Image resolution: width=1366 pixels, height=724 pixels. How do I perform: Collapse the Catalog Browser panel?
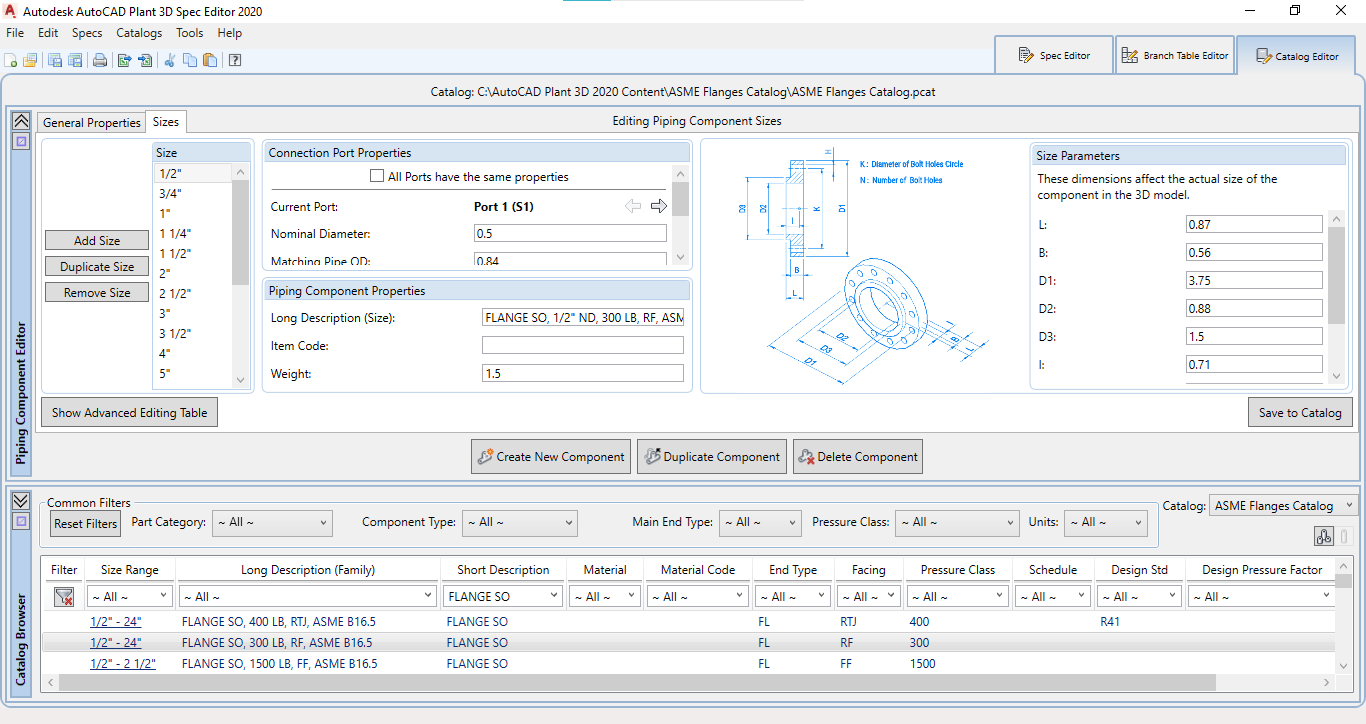click(x=20, y=500)
